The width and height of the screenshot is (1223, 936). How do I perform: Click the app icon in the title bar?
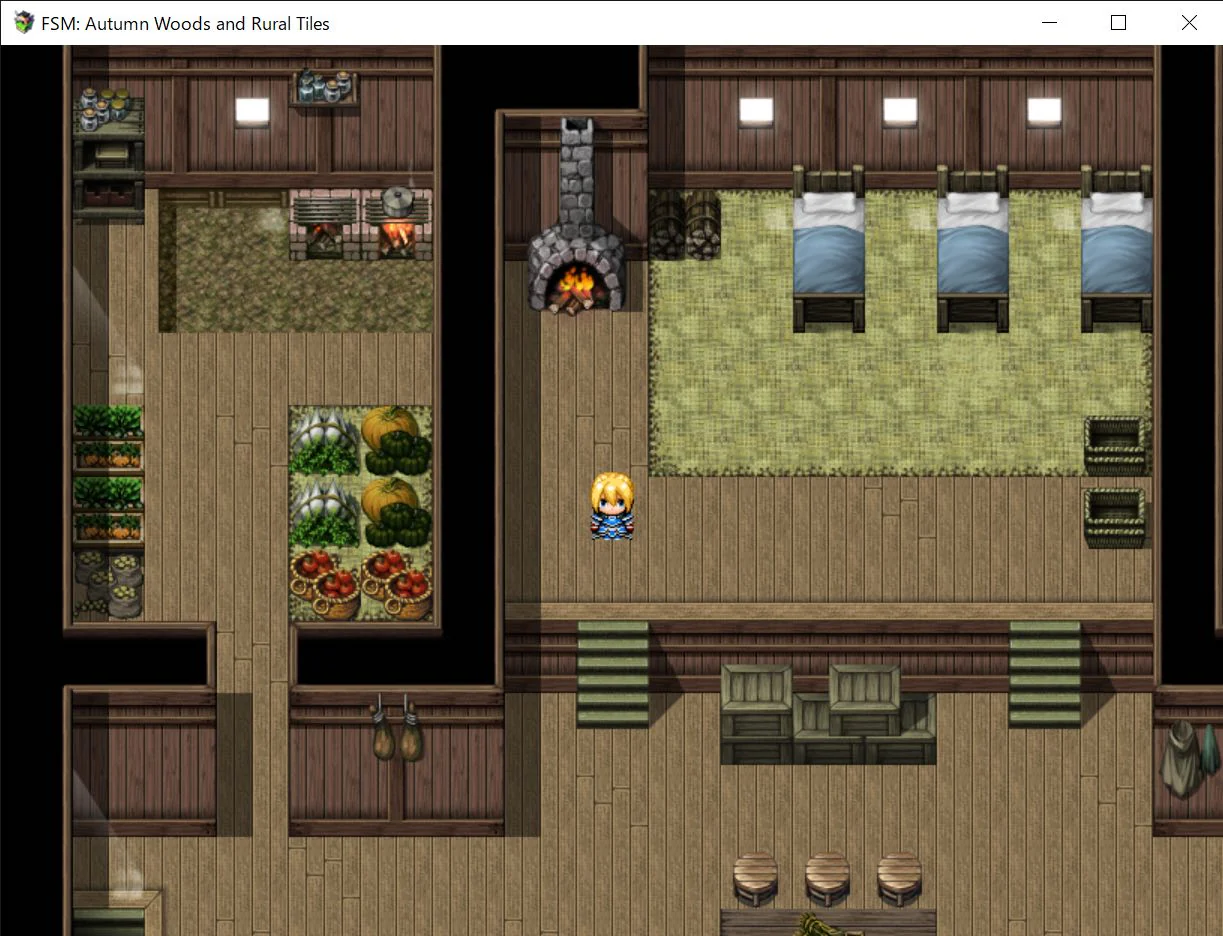click(23, 22)
